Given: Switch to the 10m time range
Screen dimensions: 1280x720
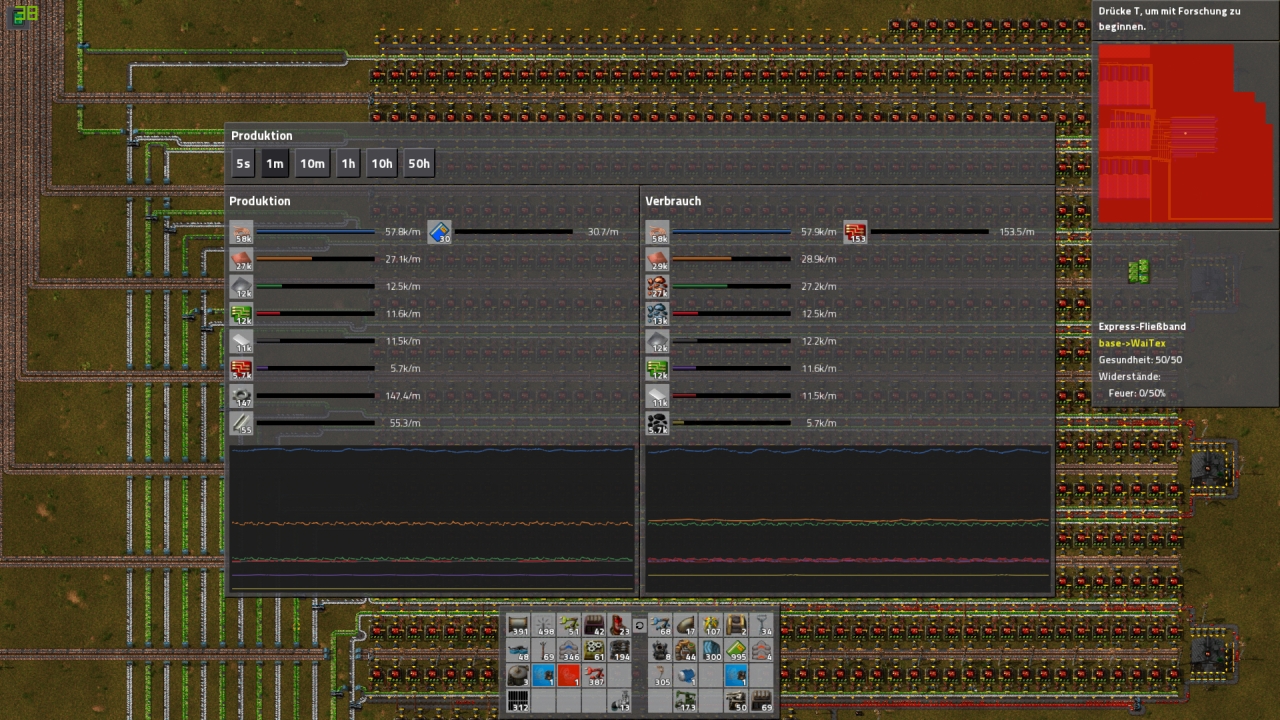Looking at the screenshot, I should coord(312,164).
